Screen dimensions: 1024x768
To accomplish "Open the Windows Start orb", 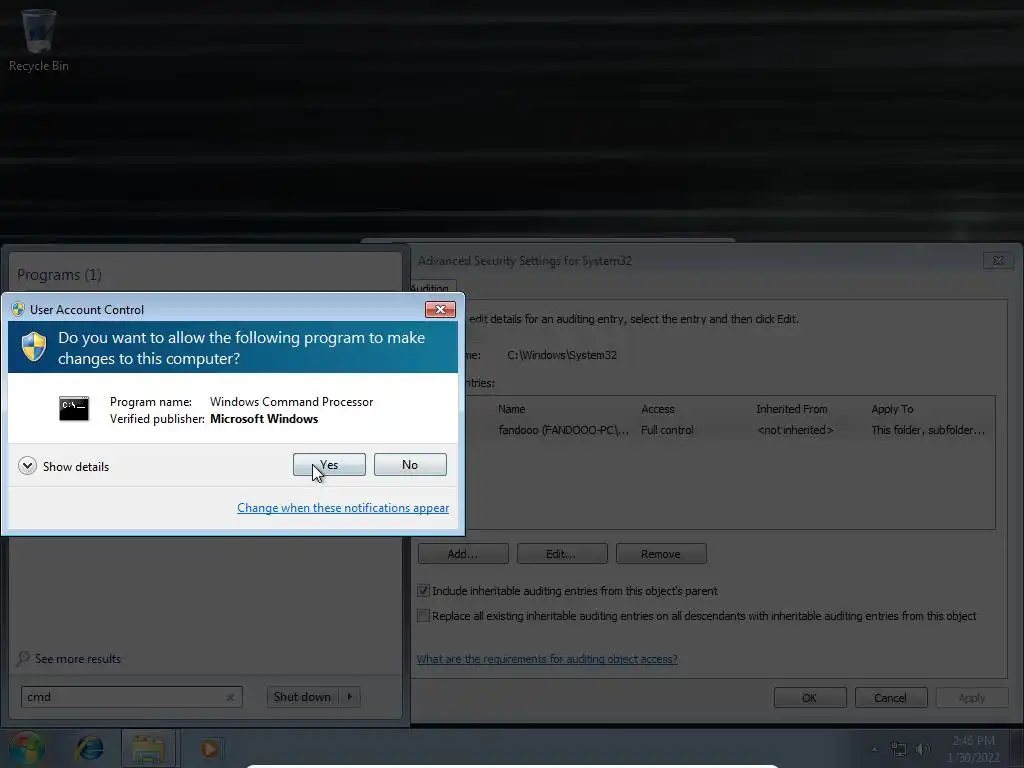I will tap(26, 748).
